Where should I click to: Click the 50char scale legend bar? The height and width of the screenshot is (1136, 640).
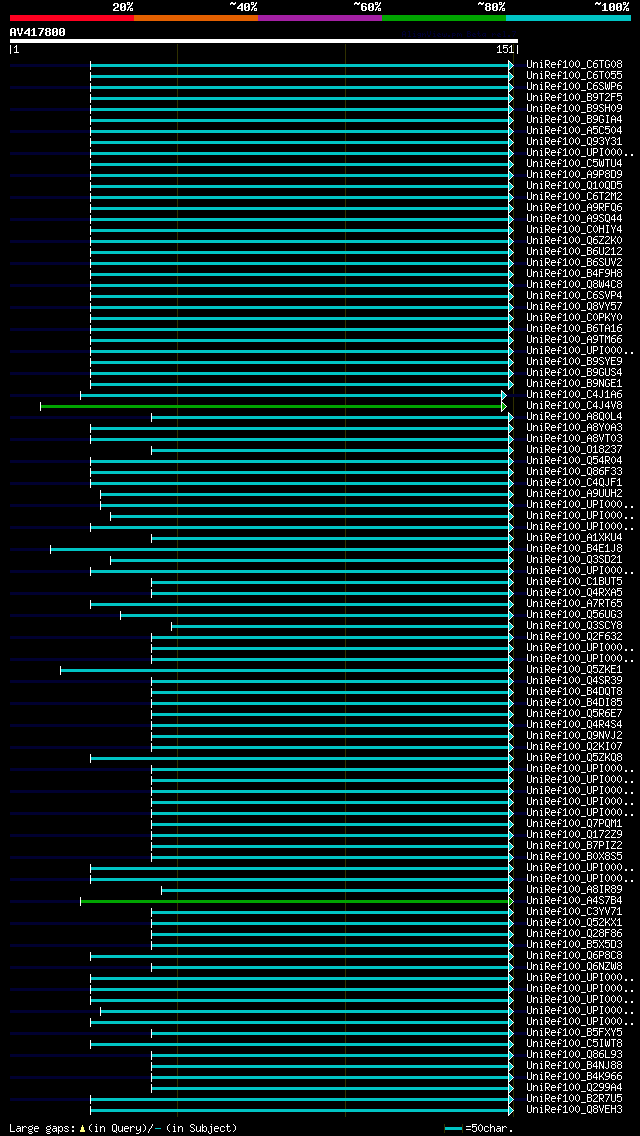point(454,1128)
